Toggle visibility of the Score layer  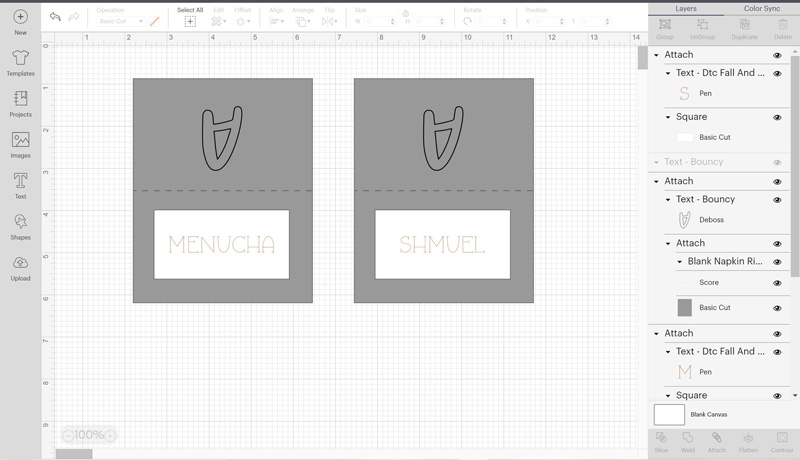point(777,283)
